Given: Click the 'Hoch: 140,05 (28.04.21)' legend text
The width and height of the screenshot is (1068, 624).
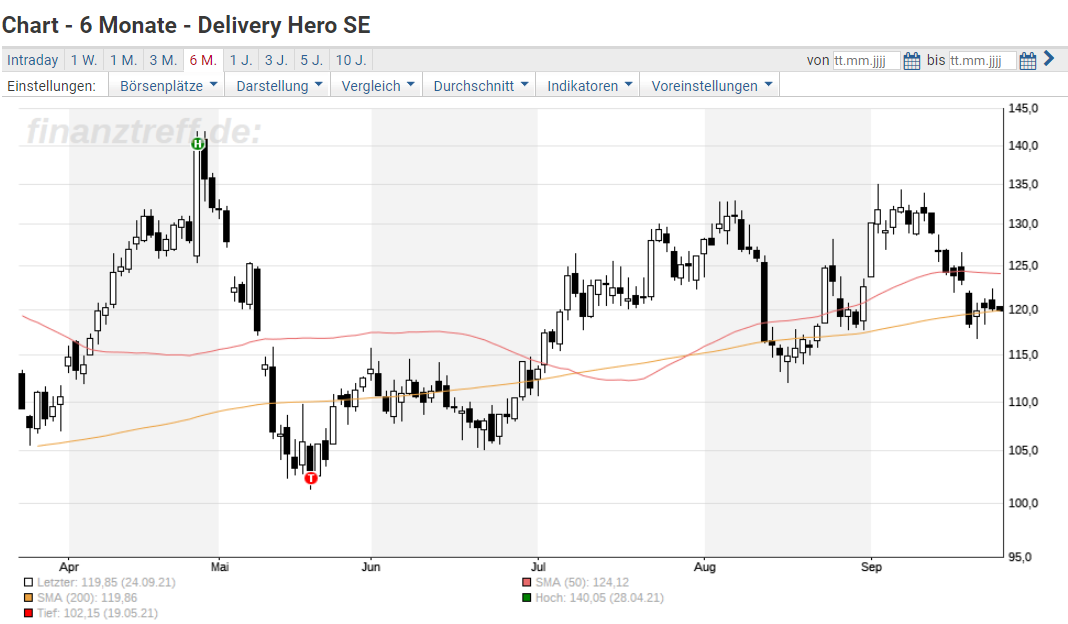Looking at the screenshot, I should coord(599,598).
